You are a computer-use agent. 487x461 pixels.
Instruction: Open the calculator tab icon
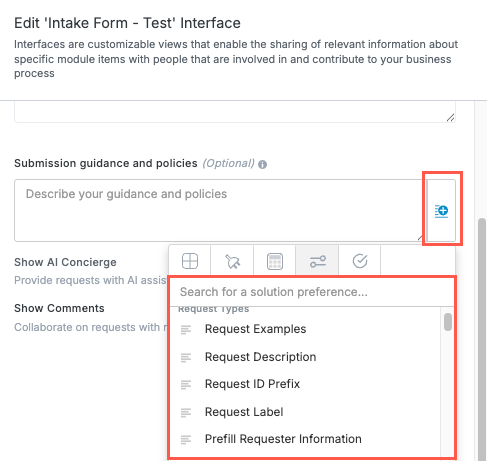pyautogui.click(x=275, y=261)
